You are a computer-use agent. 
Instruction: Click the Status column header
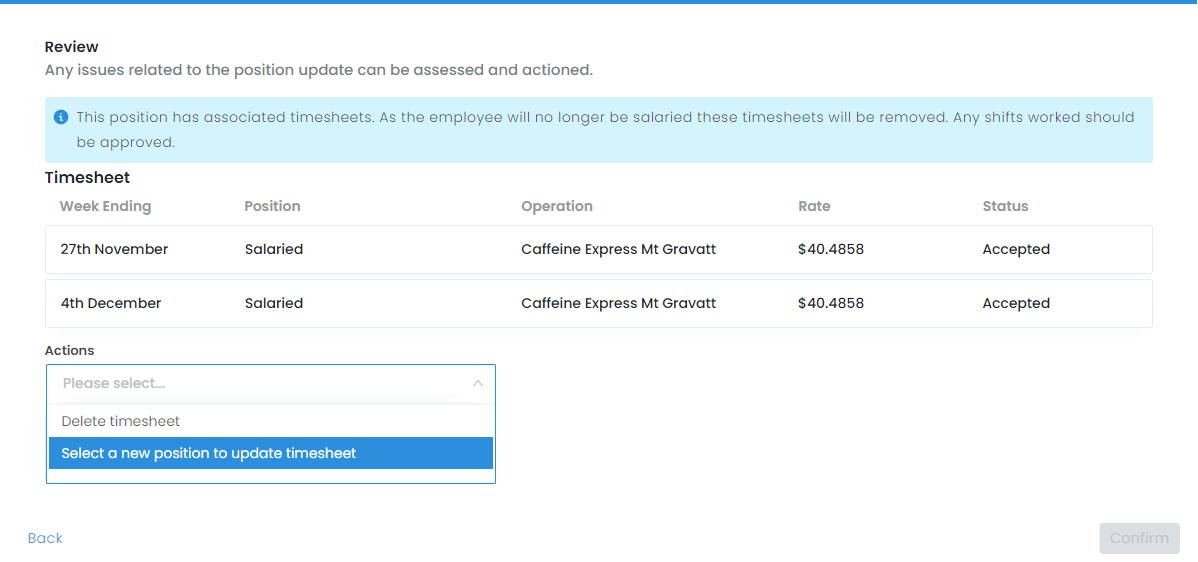pyautogui.click(x=1005, y=206)
